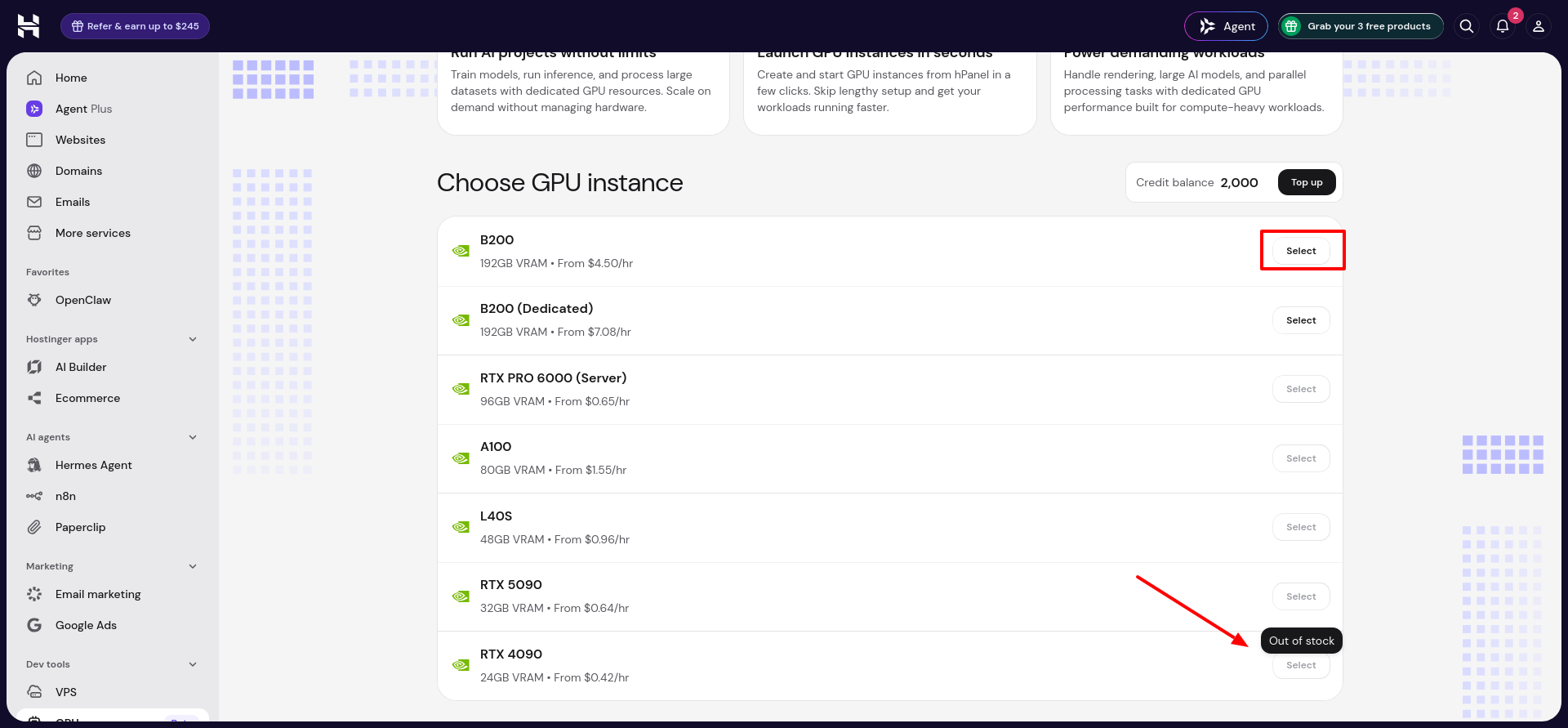Click the Hostinger logo icon
Screen dimensions: 1568x728
29,26
